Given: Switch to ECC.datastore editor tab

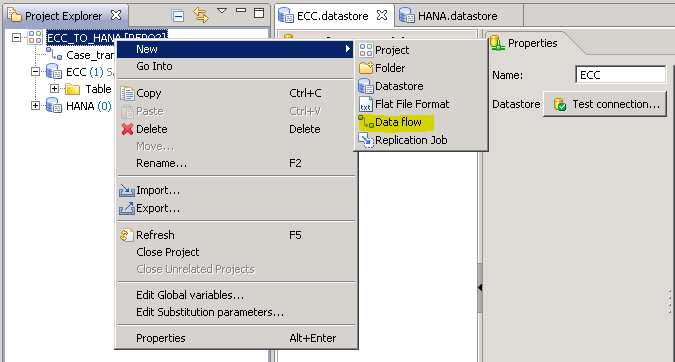Looking at the screenshot, I should pyautogui.click(x=333, y=16).
